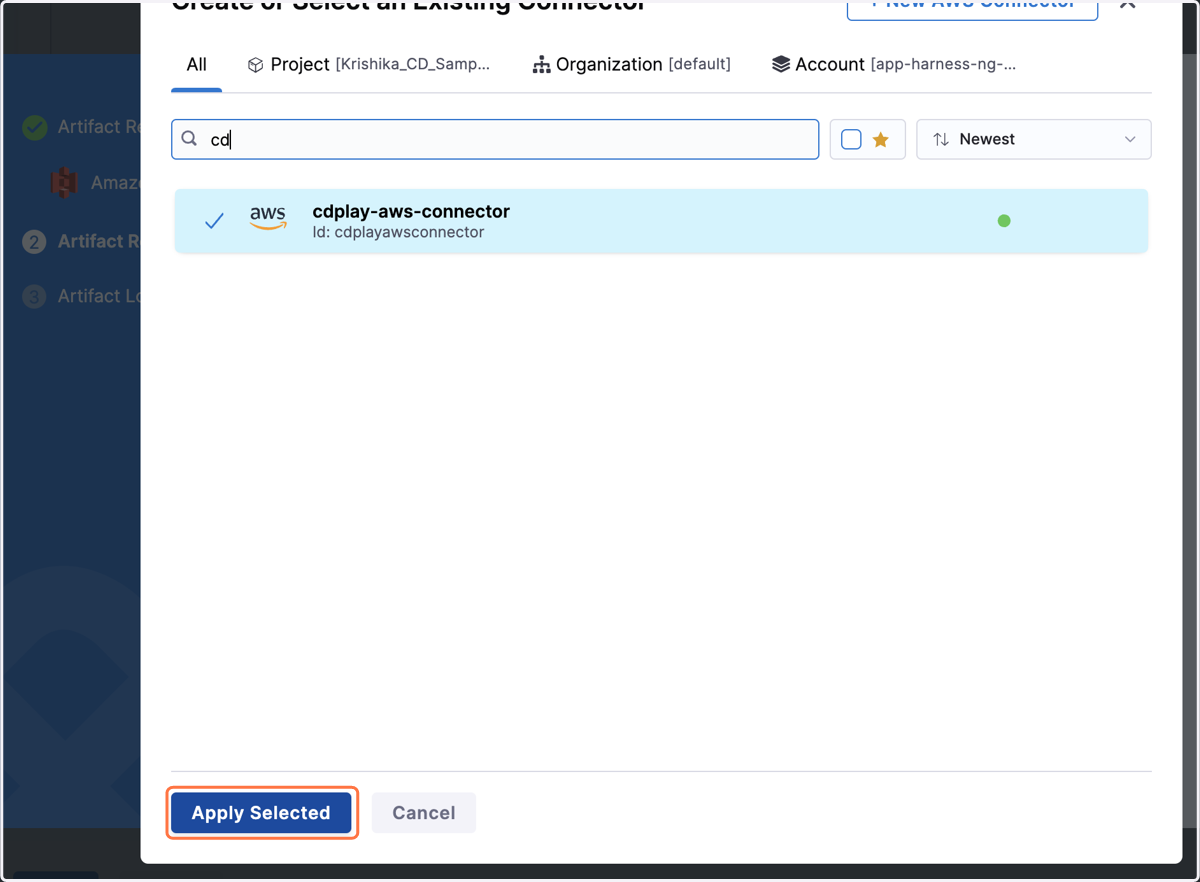Close the connector dialog with X
Viewport: 1200px width, 882px height.
1128,5
